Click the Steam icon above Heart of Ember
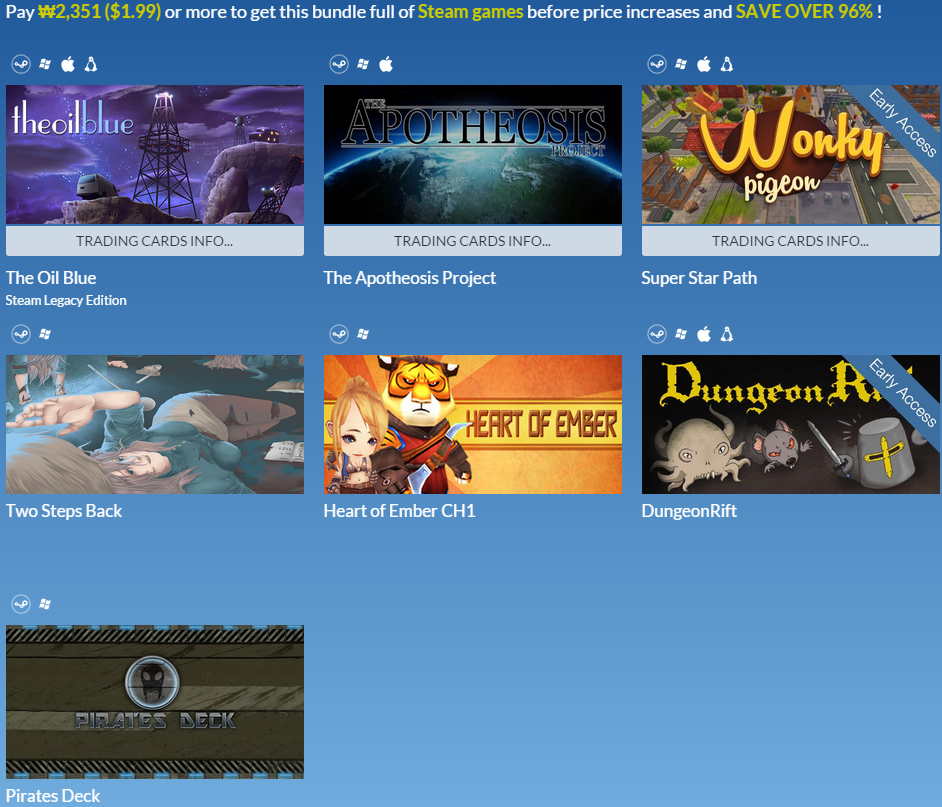The height and width of the screenshot is (807, 942). click(x=339, y=333)
